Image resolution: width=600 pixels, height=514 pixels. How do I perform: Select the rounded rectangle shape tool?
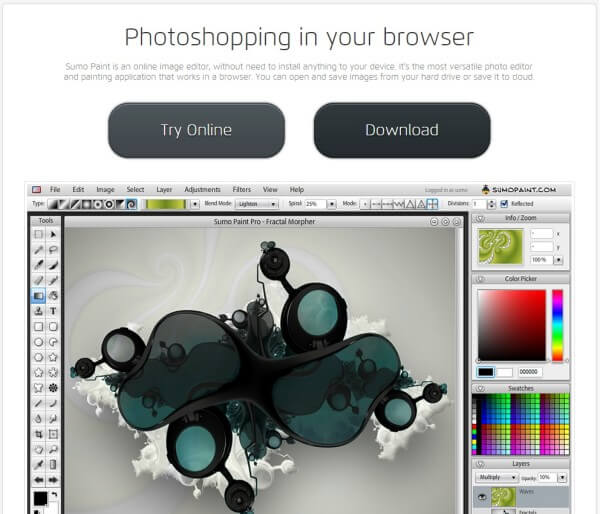pos(53,326)
